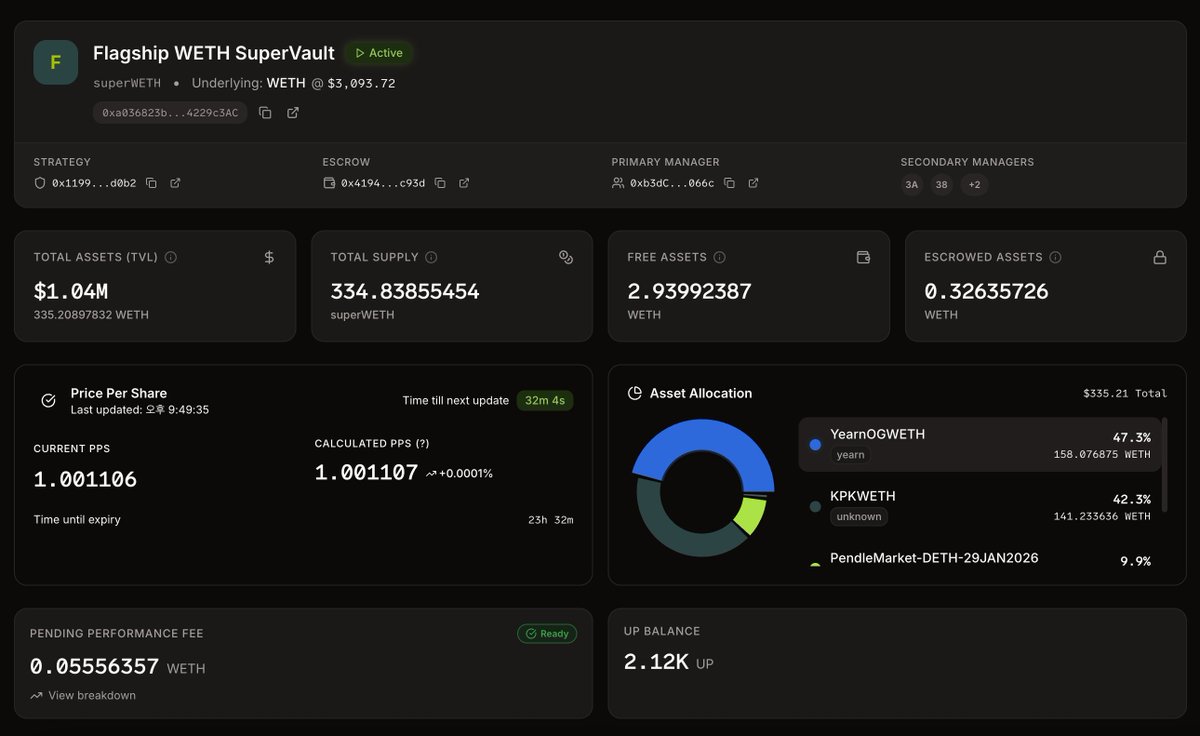Viewport: 1200px width, 736px height.
Task: Click the lock icon on Escrowed Assets card
Action: [1159, 257]
